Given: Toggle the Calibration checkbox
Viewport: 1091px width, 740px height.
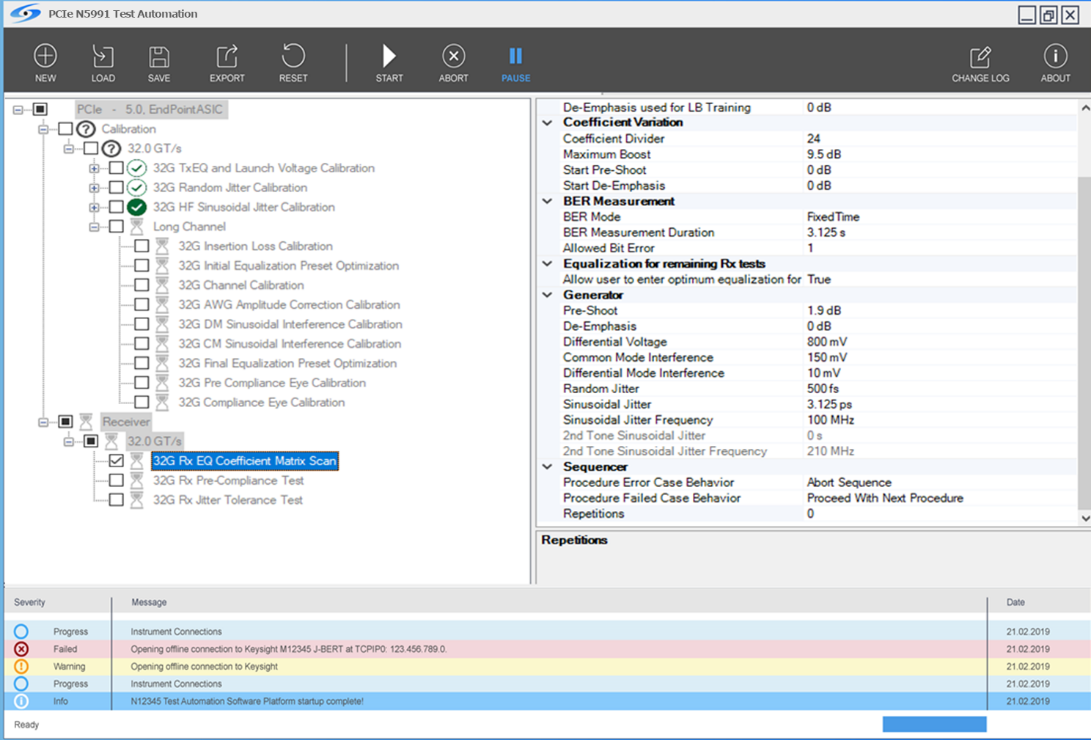Looking at the screenshot, I should pyautogui.click(x=65, y=129).
